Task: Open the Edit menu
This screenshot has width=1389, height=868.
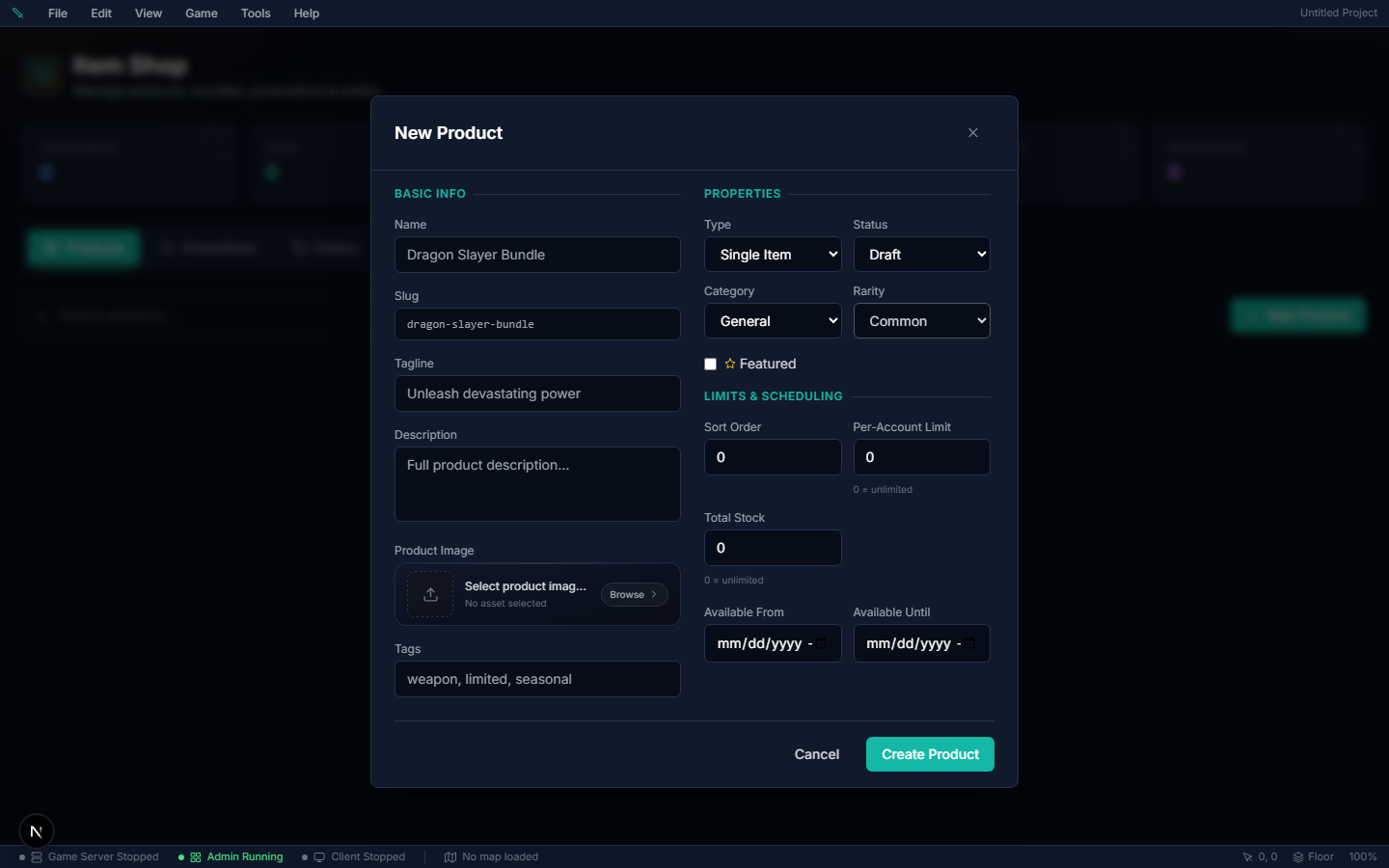Action: click(101, 14)
